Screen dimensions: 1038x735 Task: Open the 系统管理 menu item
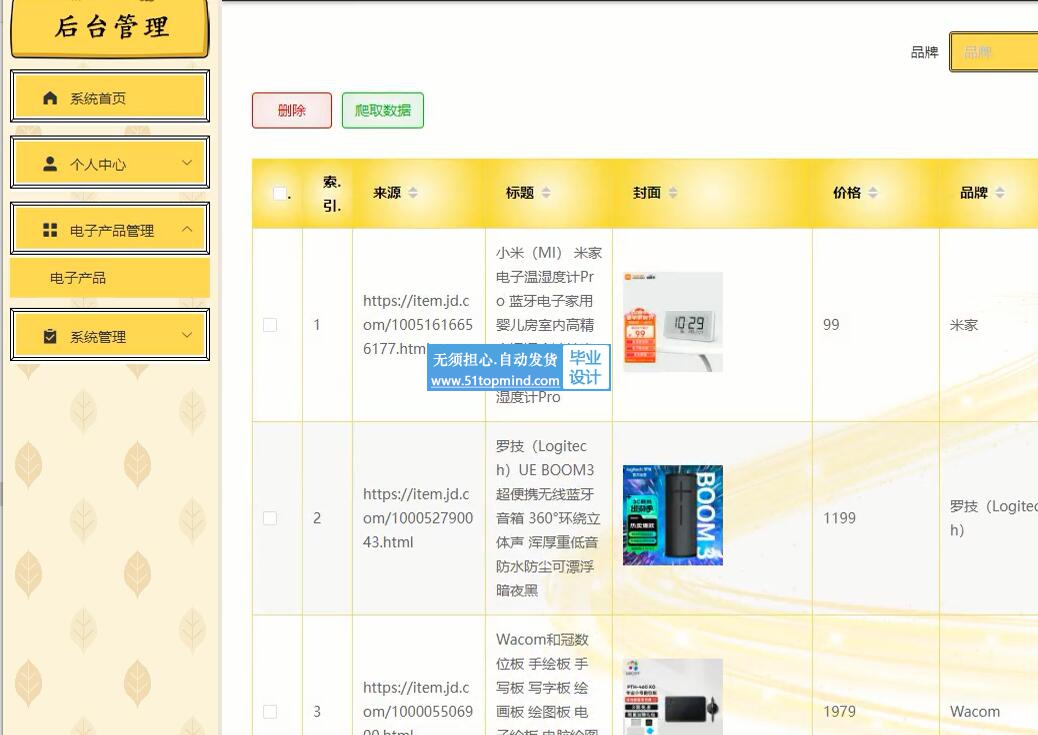point(110,335)
